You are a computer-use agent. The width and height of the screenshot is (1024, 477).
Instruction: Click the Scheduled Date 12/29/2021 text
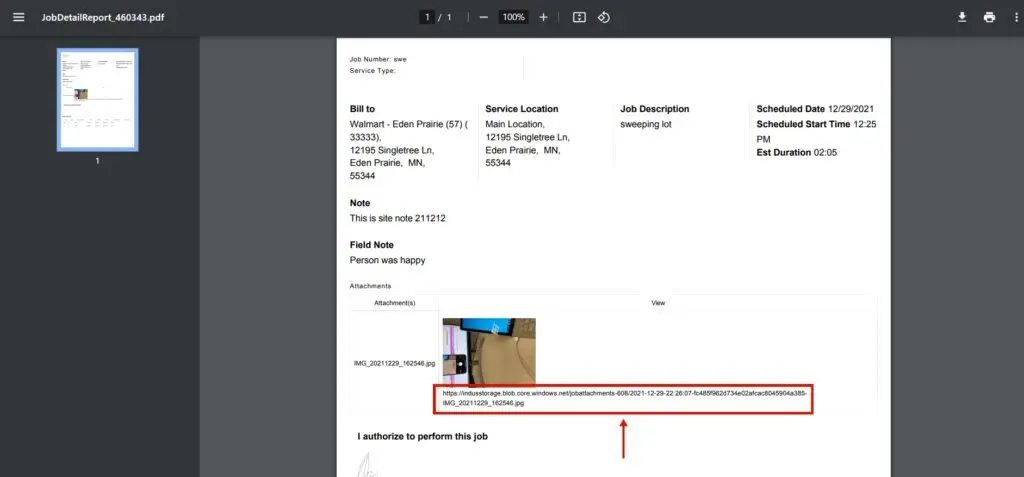tap(815, 109)
